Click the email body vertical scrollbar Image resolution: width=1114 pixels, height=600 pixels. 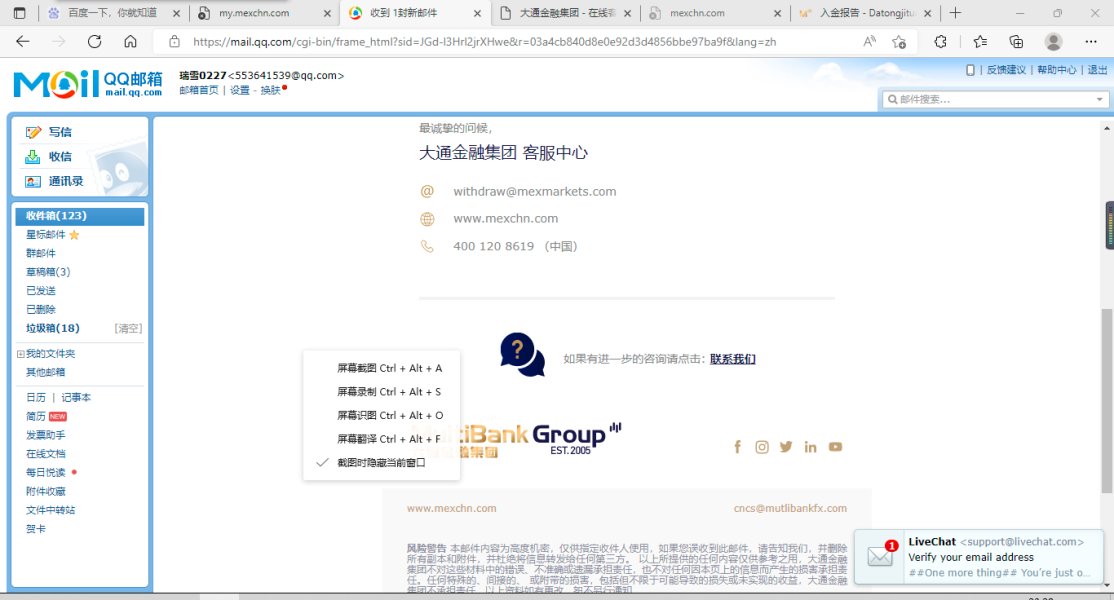click(1106, 401)
